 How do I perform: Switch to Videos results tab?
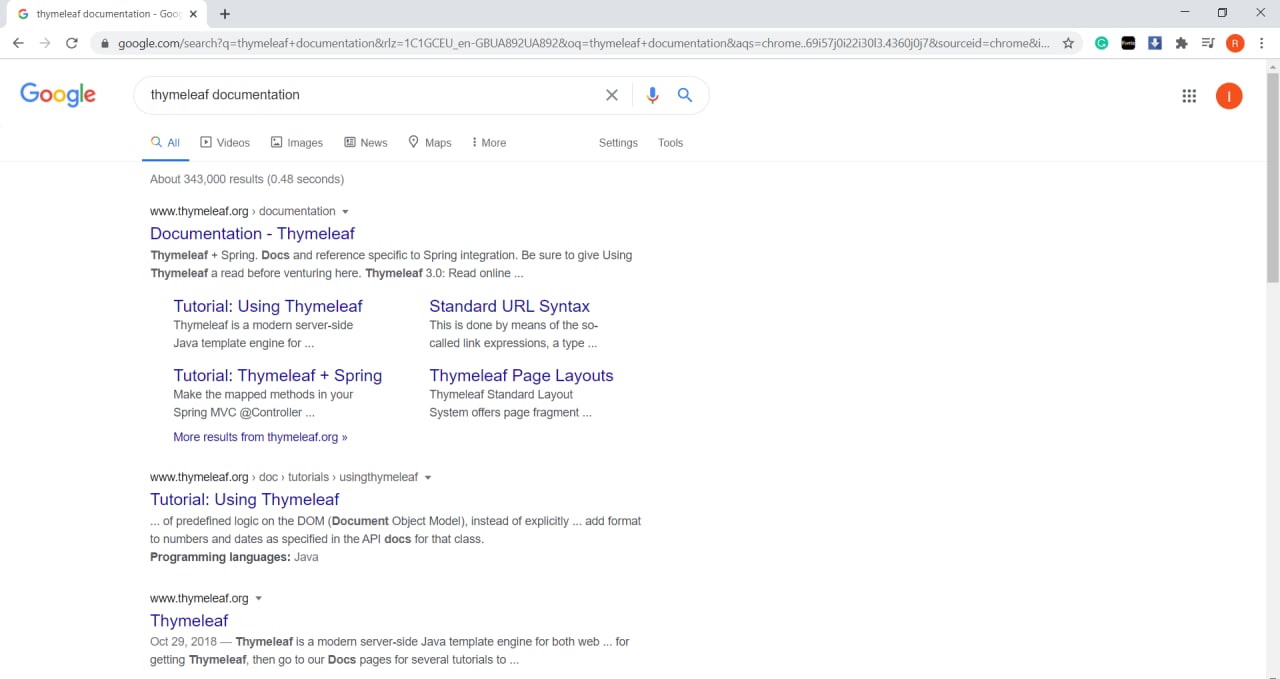click(x=225, y=143)
